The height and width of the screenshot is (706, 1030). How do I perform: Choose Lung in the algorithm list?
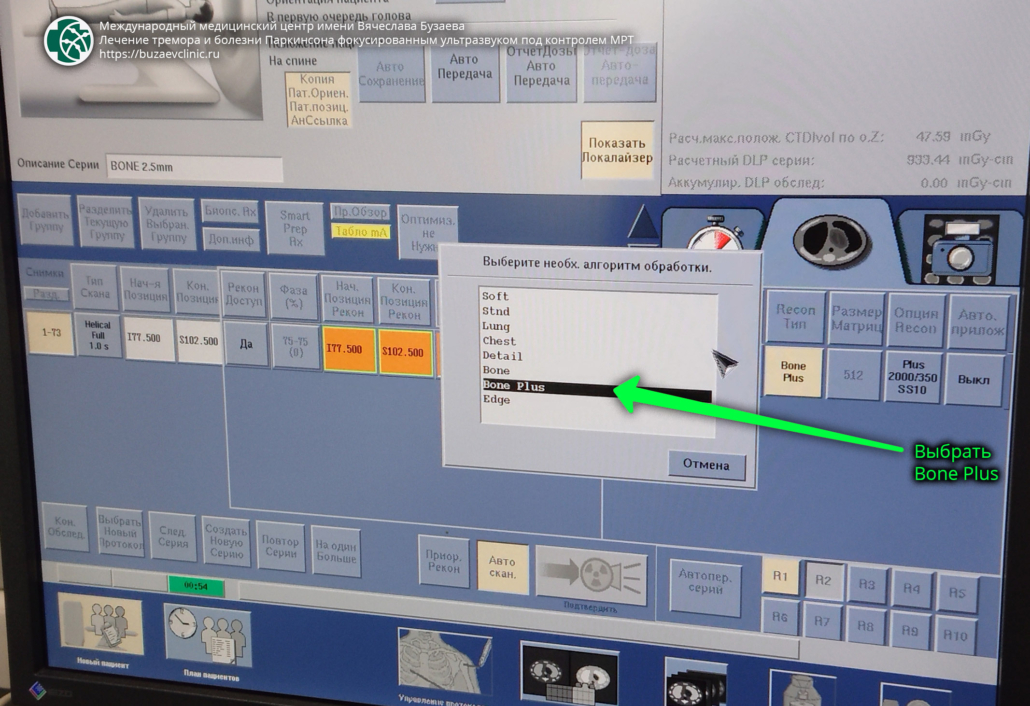(x=496, y=326)
